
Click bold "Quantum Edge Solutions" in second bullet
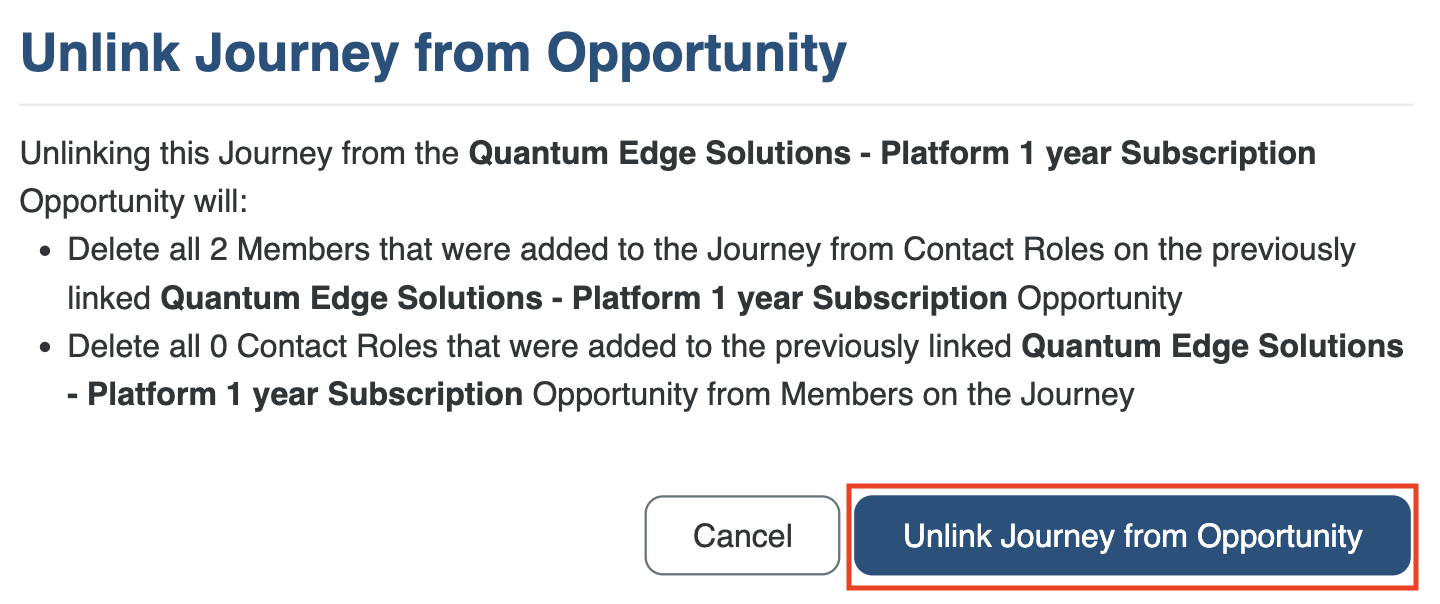(x=1211, y=346)
